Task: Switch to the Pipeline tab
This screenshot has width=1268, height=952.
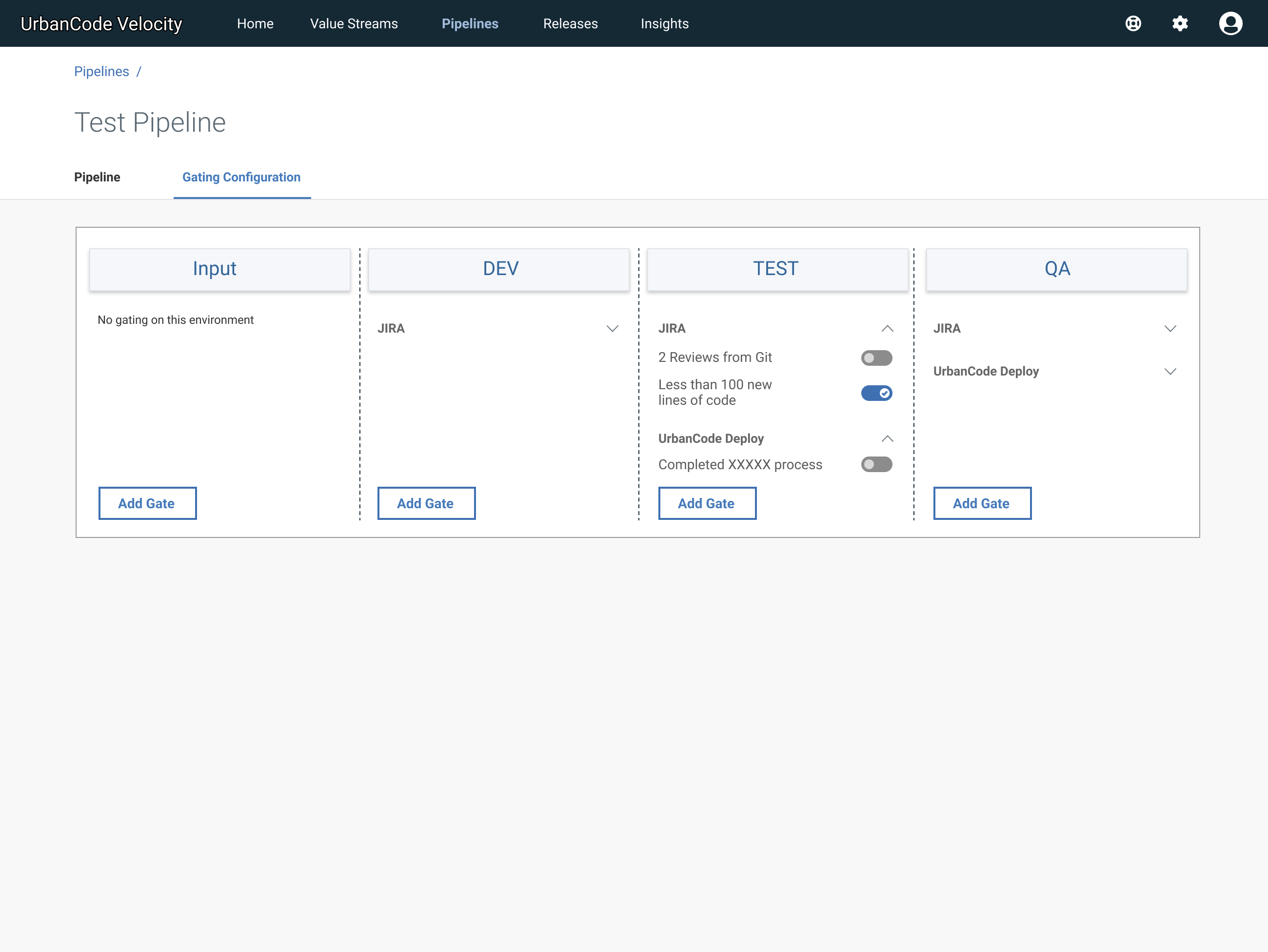Action: click(x=97, y=177)
